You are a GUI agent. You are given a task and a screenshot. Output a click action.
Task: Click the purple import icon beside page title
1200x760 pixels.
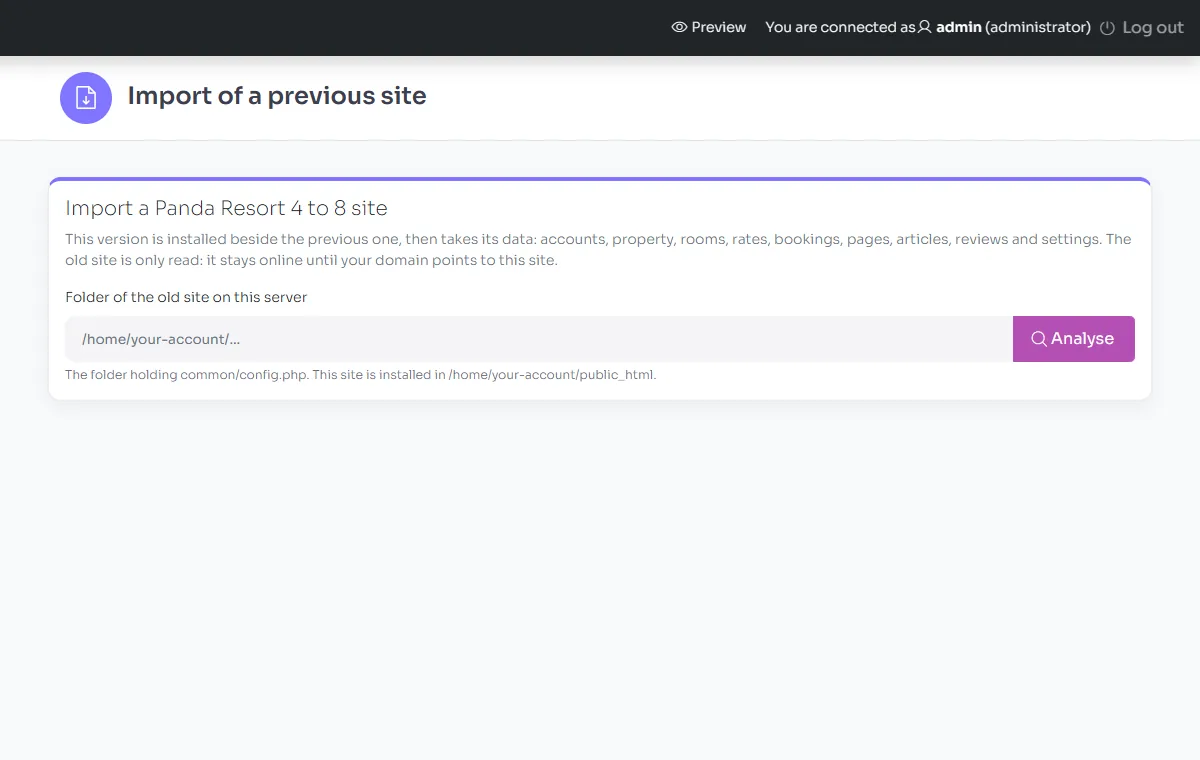pyautogui.click(x=86, y=98)
